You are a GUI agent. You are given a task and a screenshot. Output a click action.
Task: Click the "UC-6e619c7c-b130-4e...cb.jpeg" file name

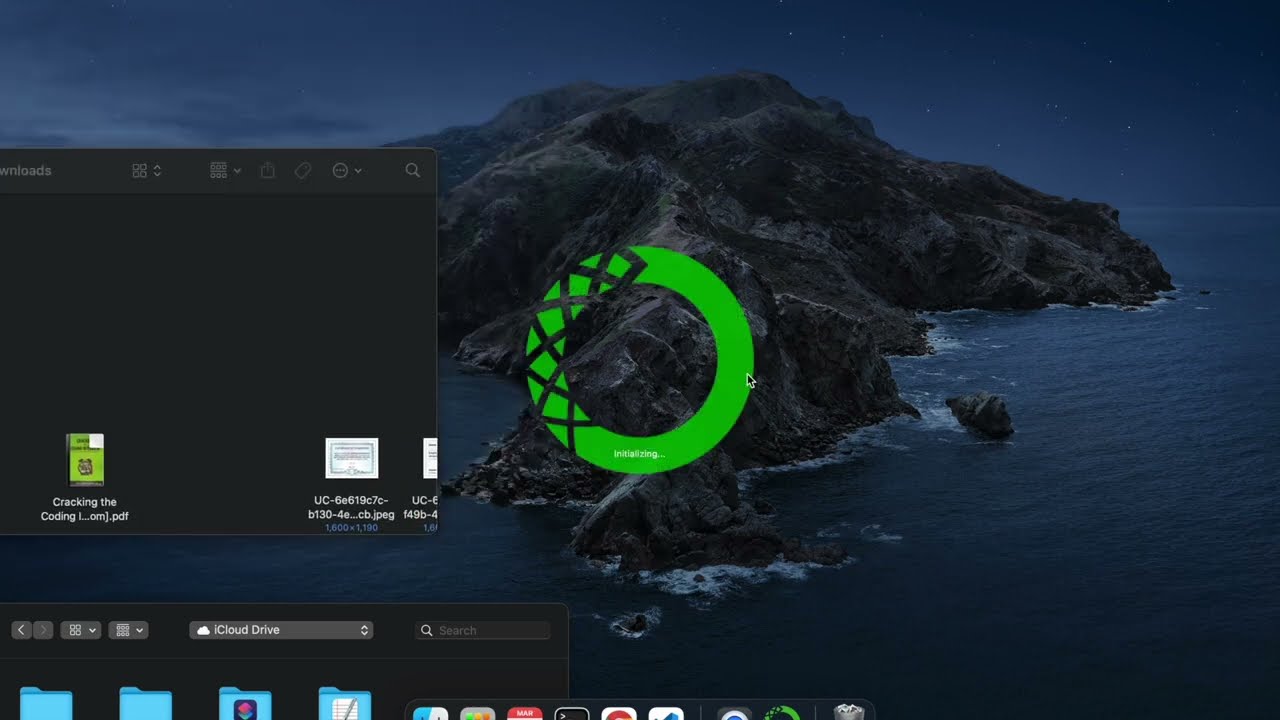point(351,507)
